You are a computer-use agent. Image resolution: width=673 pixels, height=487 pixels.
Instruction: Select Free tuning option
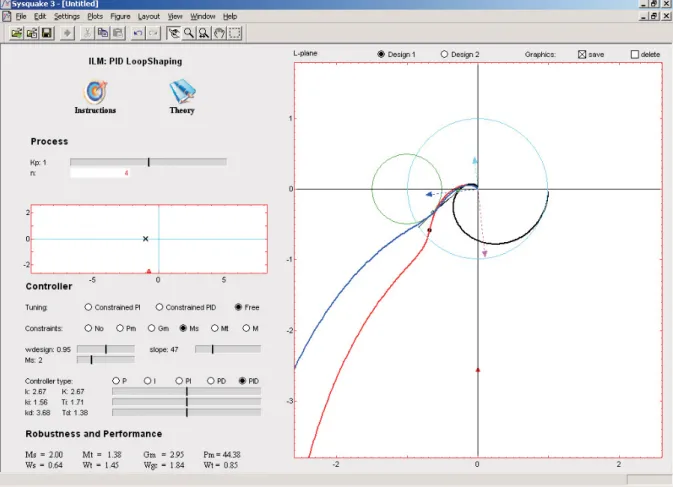click(x=238, y=307)
